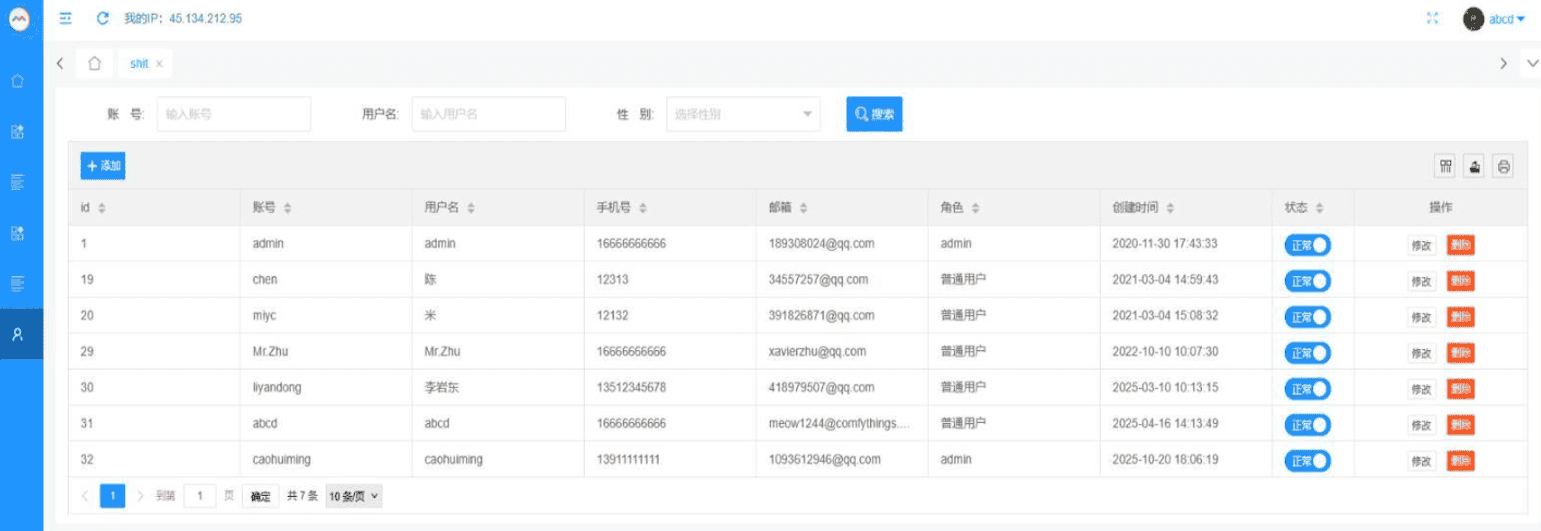Open the table column filter icon
This screenshot has width=1541, height=531.
1445,166
